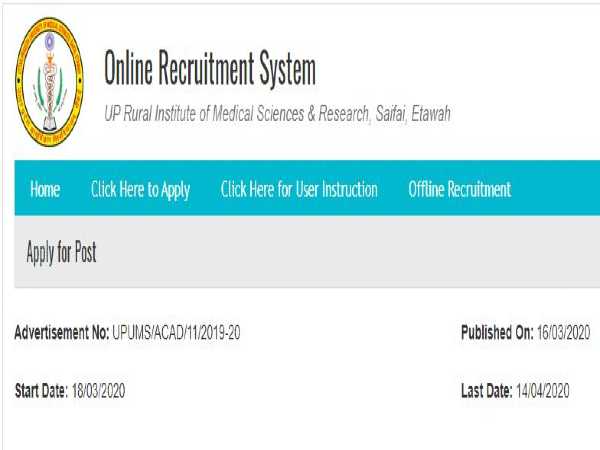
Task: Select the published date 16/03/2020
Action: click(x=563, y=332)
